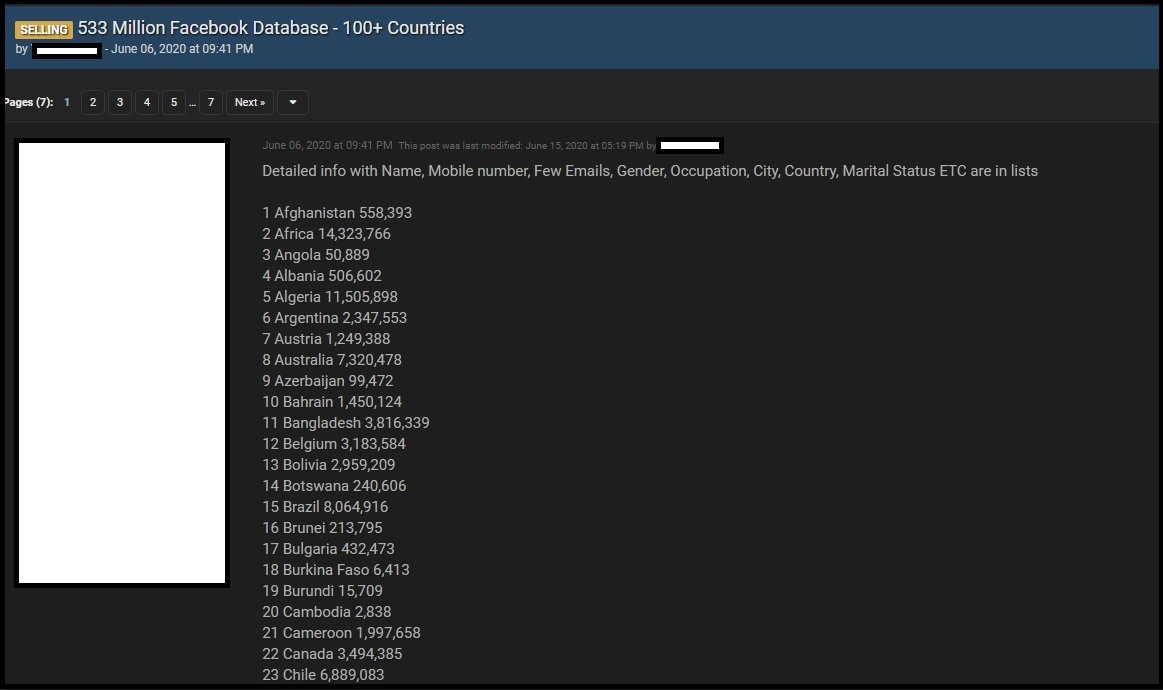Click the Brazil 8,064,916 list entry
This screenshot has width=1163, height=690.
point(325,507)
